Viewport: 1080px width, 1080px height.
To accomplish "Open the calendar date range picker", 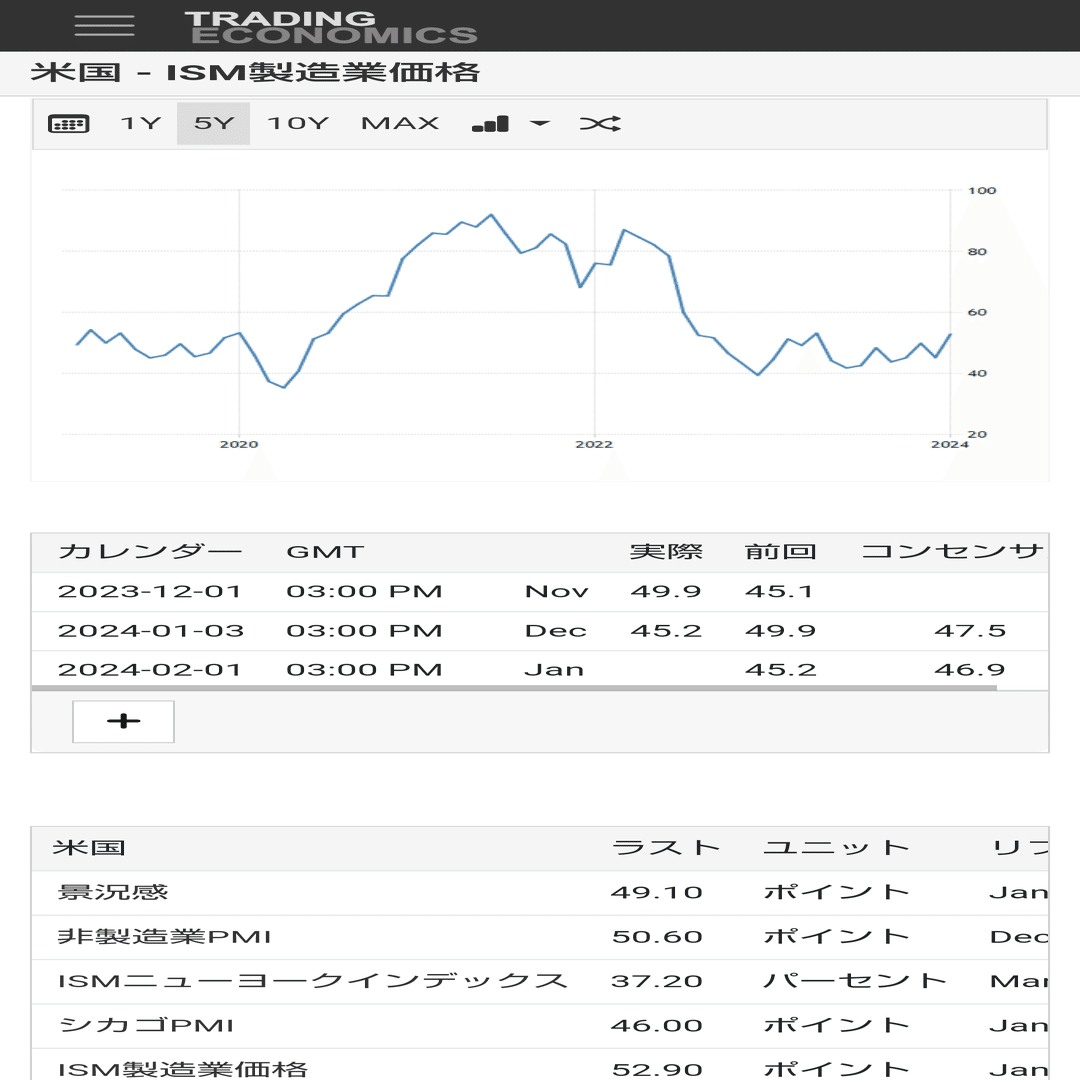I will pyautogui.click(x=68, y=124).
